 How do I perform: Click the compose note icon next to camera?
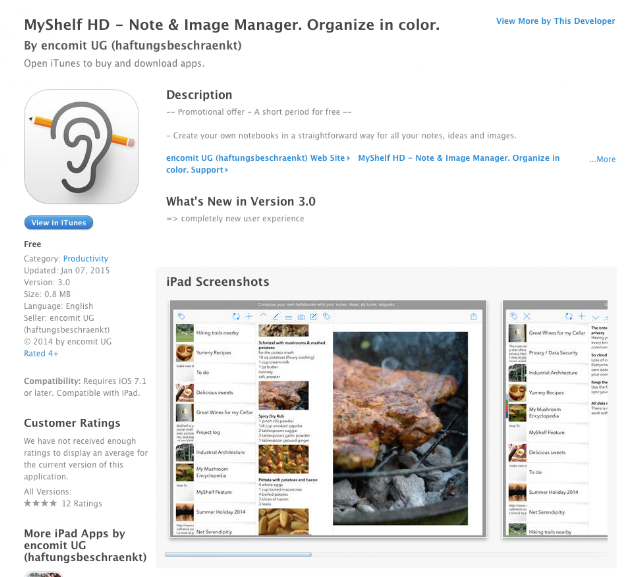click(x=313, y=316)
